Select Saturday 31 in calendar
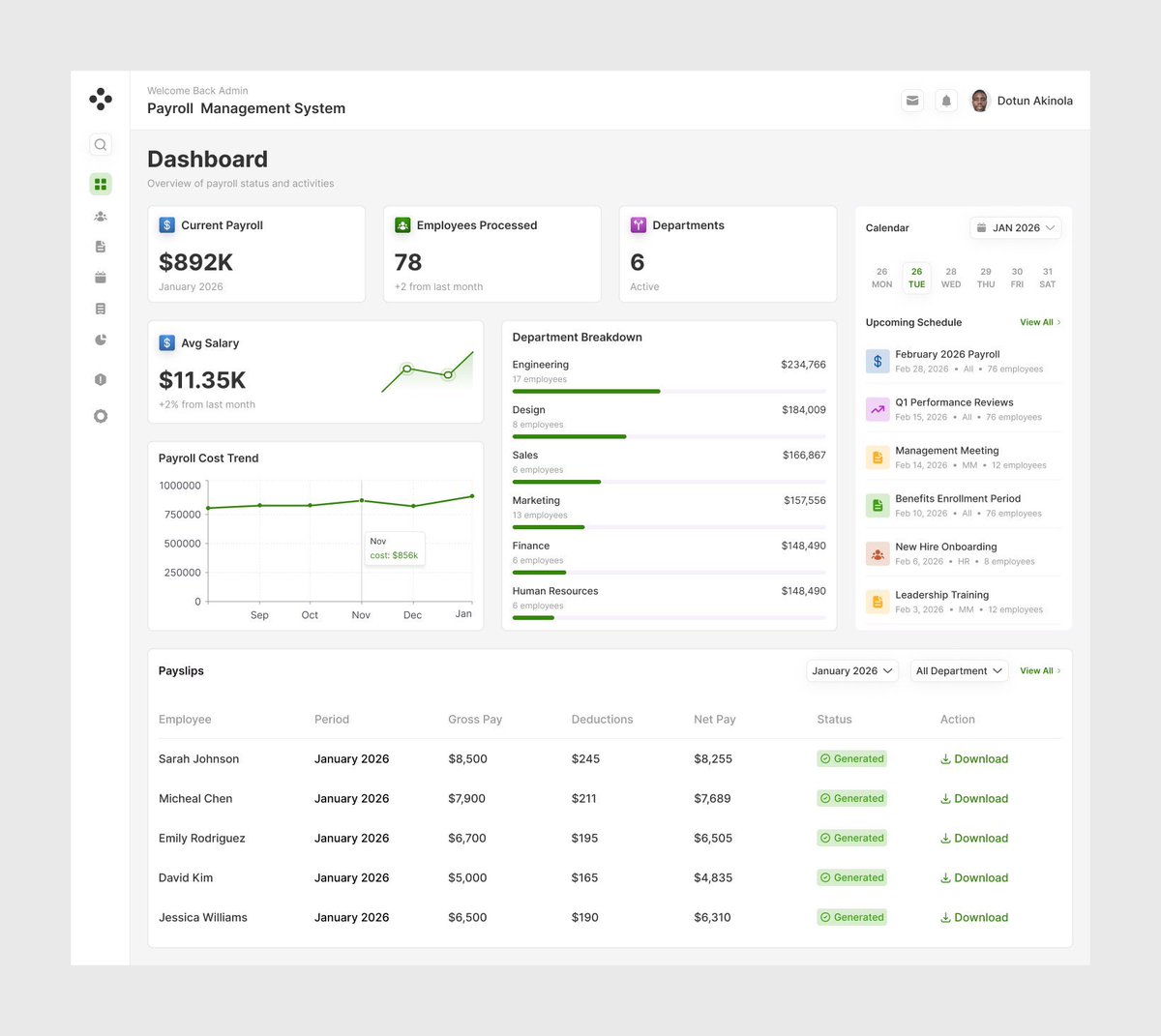Viewport: 1161px width, 1036px height. (x=1047, y=278)
